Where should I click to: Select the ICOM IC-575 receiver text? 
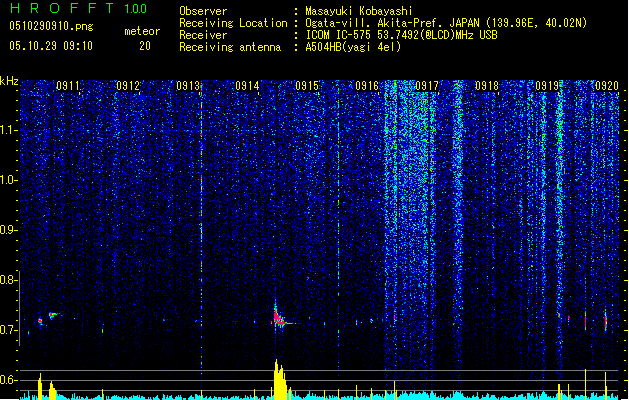tap(401, 35)
